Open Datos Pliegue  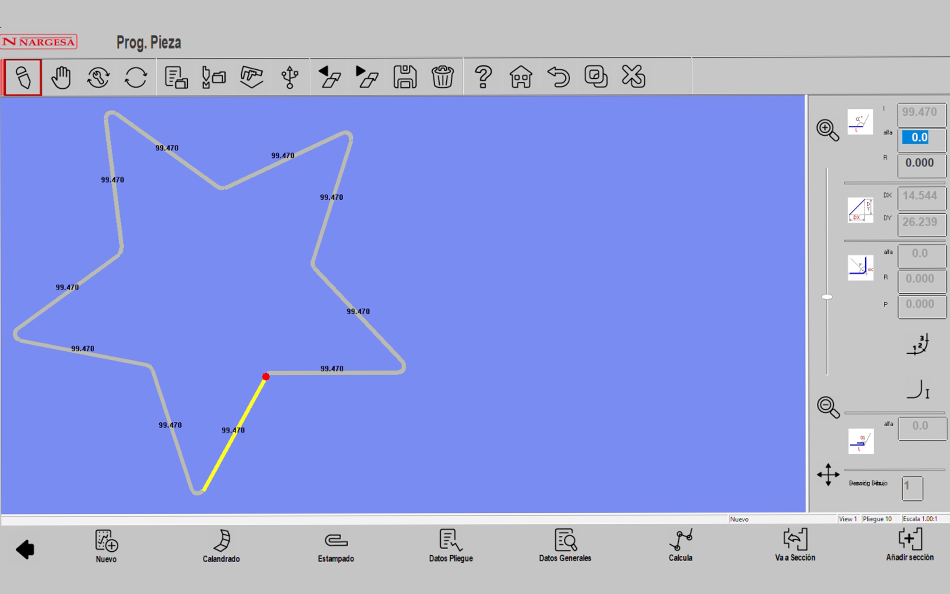(451, 546)
